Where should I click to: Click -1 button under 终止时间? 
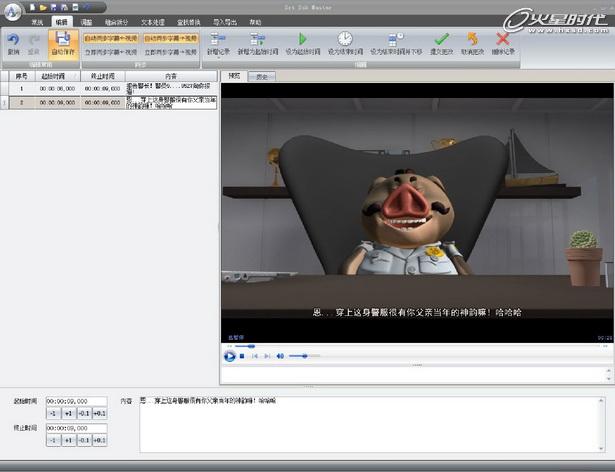pos(53,441)
